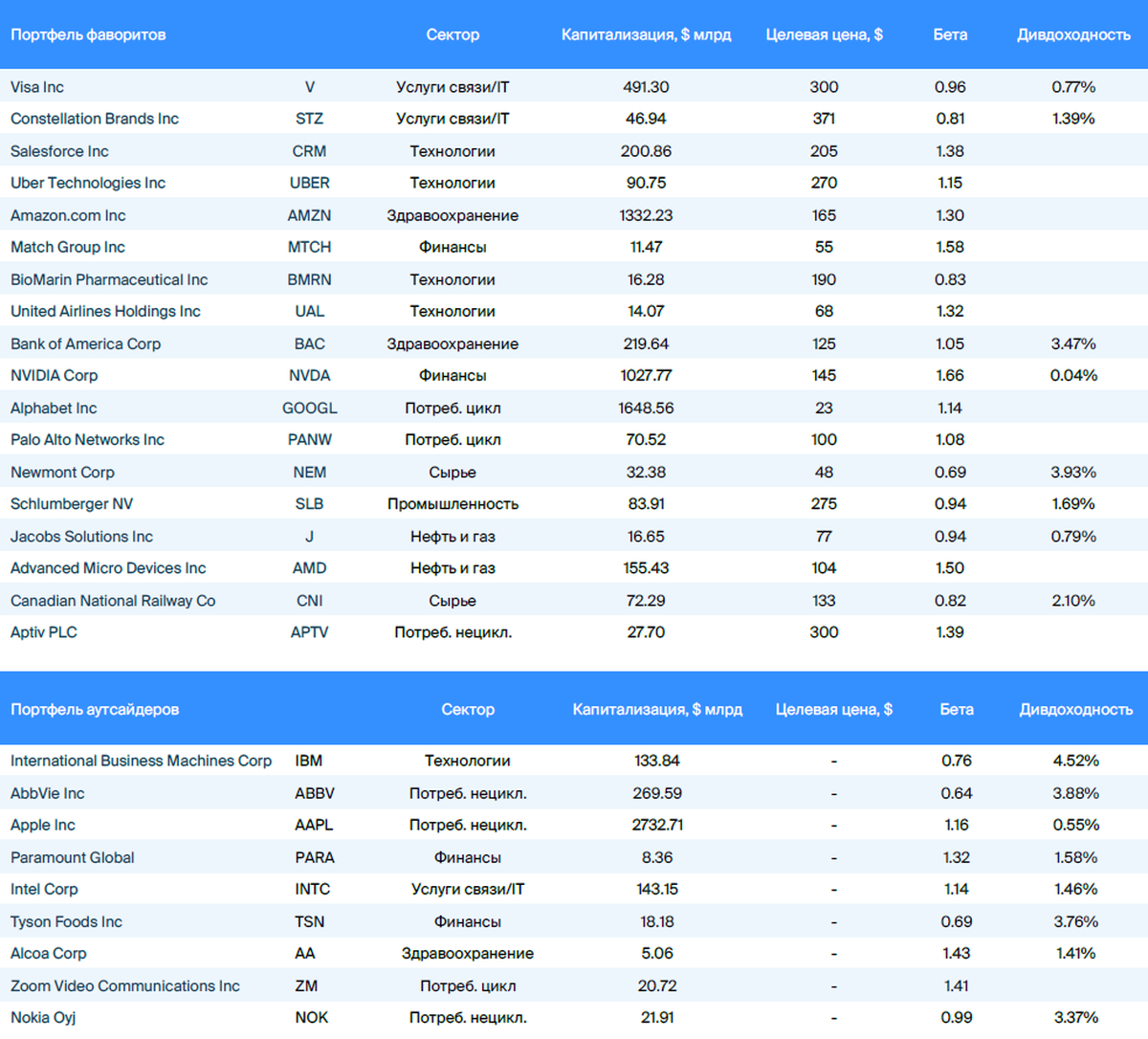Select 'Palo Alto Networks Inc' name cell
Screen dimensions: 1148x1039
(87, 439)
